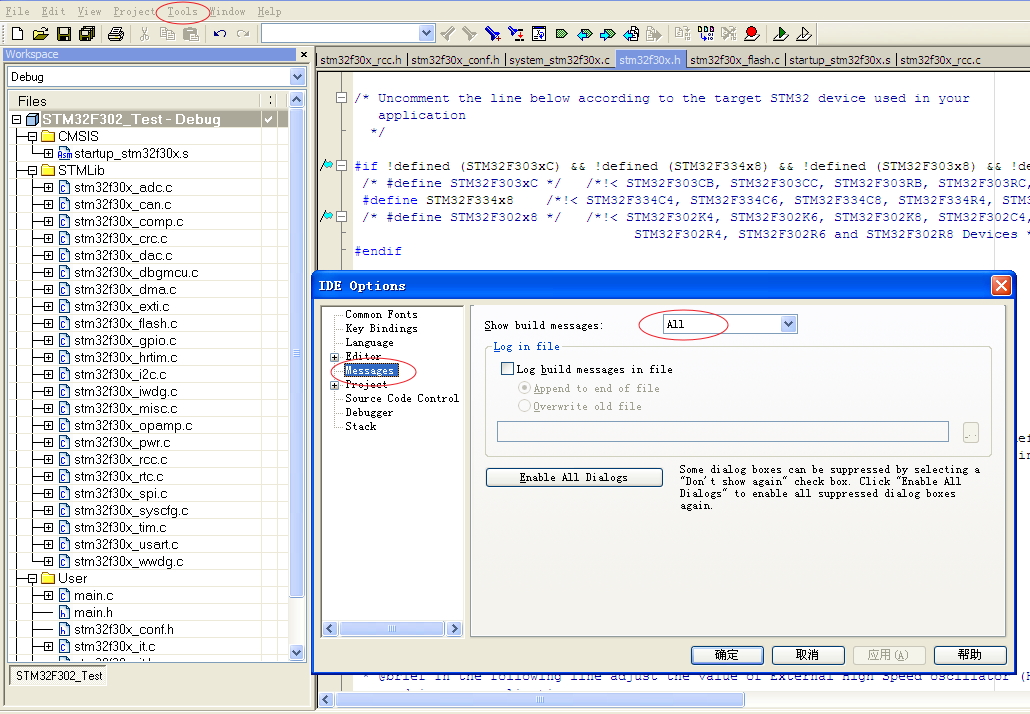Undo the last edit via the toolbar arrow
Screen dimensions: 1030x714
220,34
